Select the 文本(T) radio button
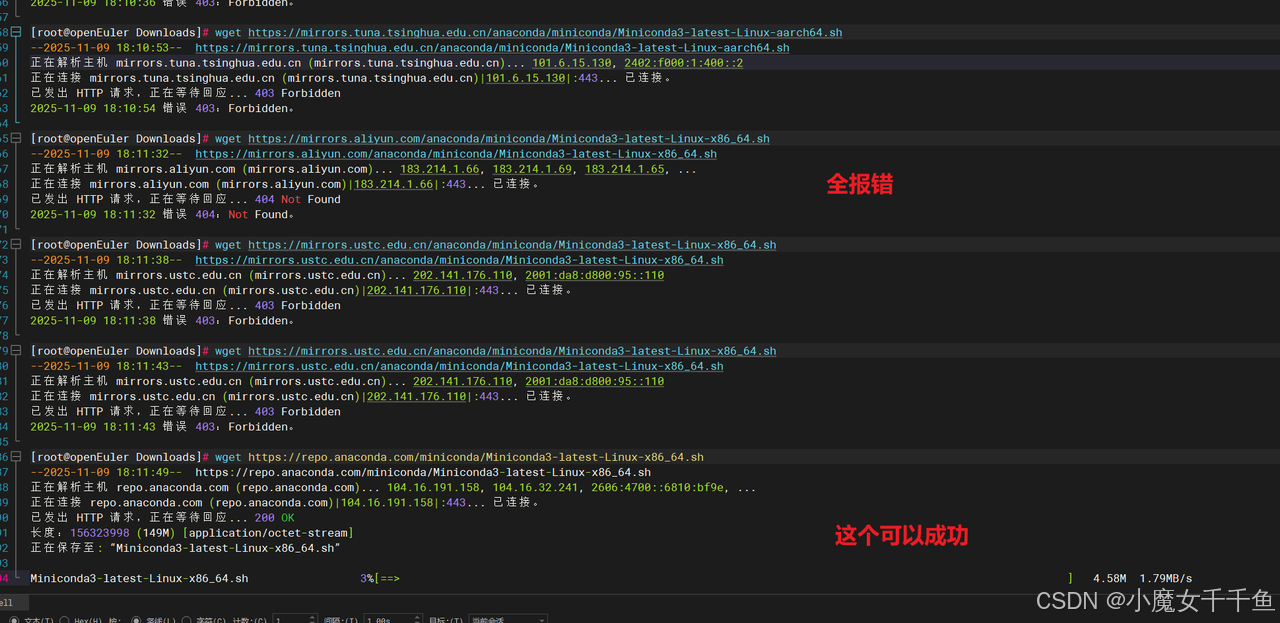 tap(14, 620)
